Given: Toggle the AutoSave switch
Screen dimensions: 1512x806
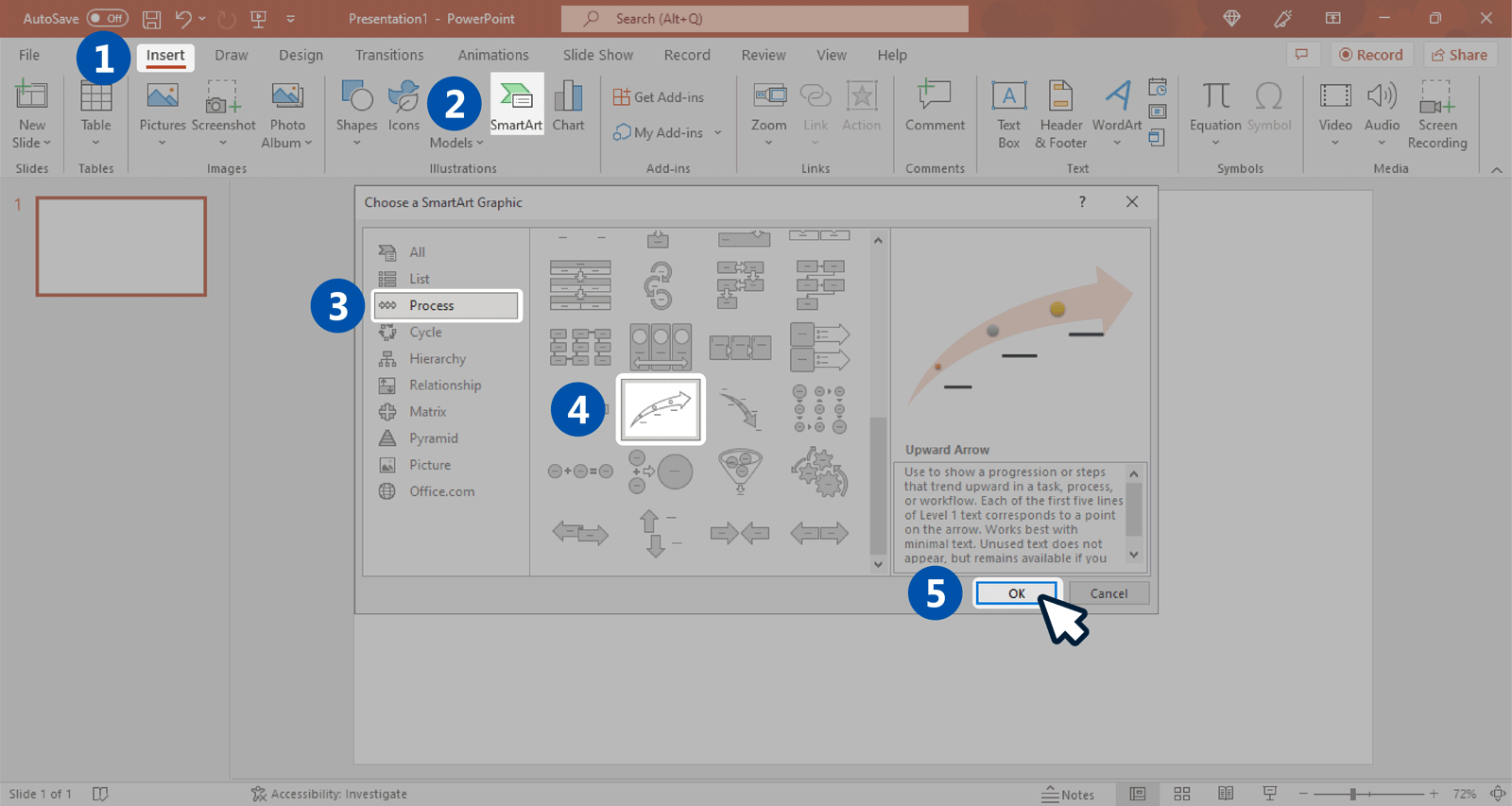Looking at the screenshot, I should tap(107, 18).
